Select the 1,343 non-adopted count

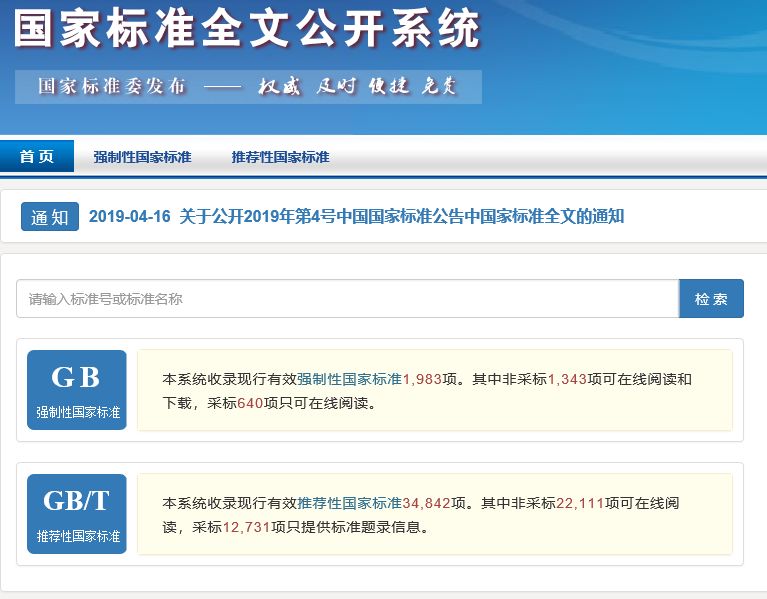click(567, 379)
